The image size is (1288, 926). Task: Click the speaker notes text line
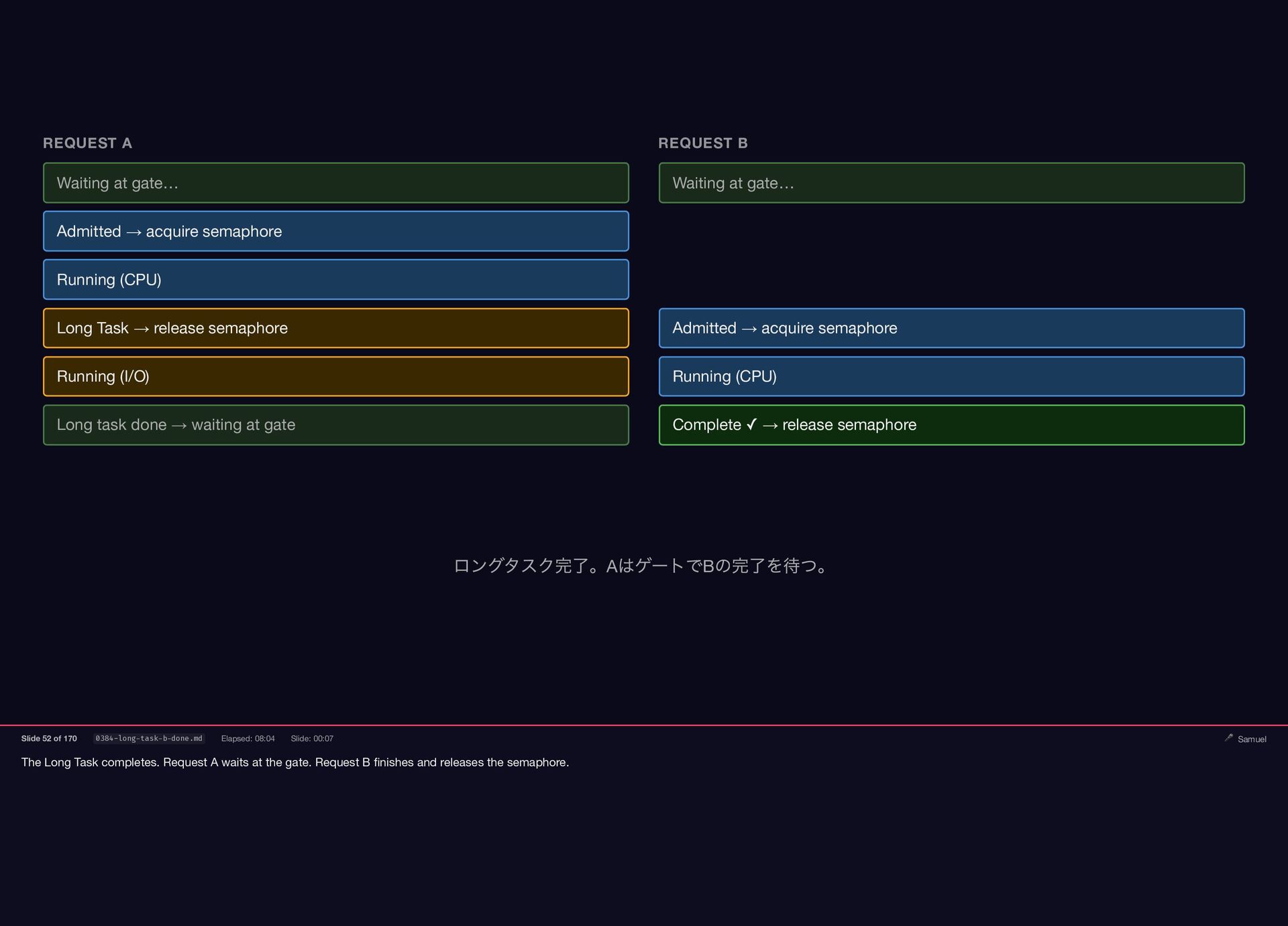pos(295,762)
